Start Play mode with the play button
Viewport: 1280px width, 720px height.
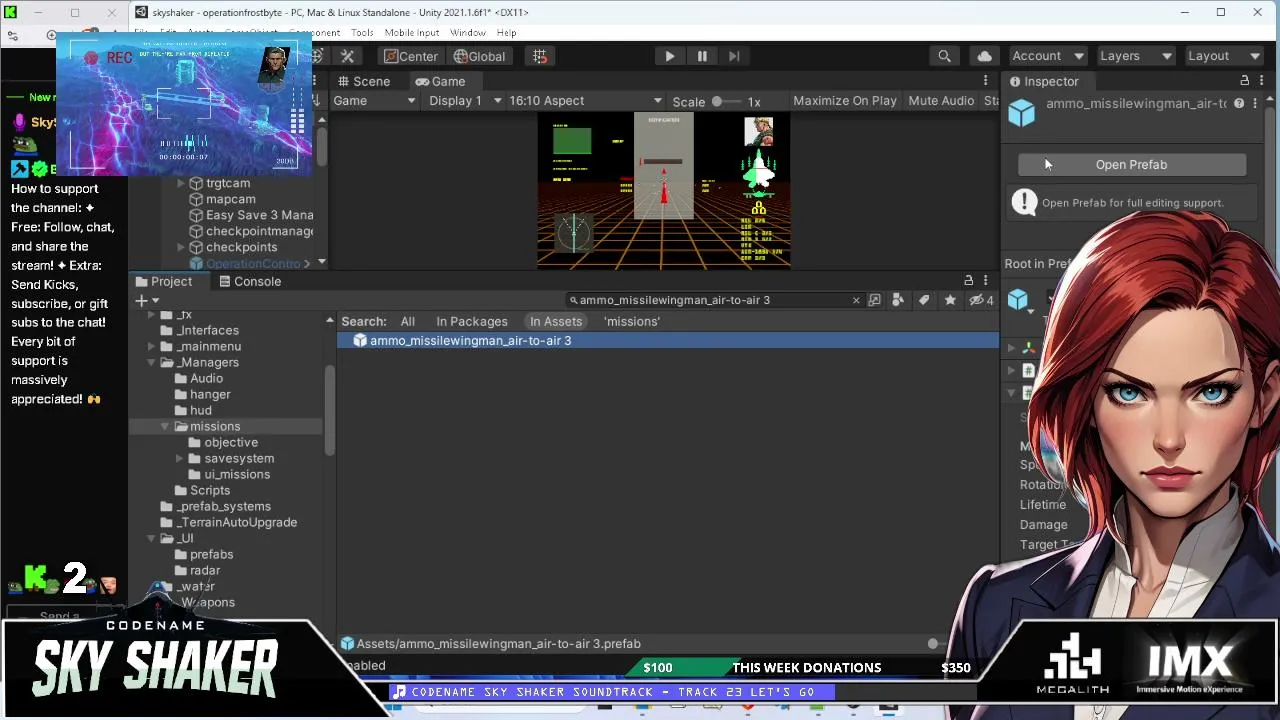point(670,56)
